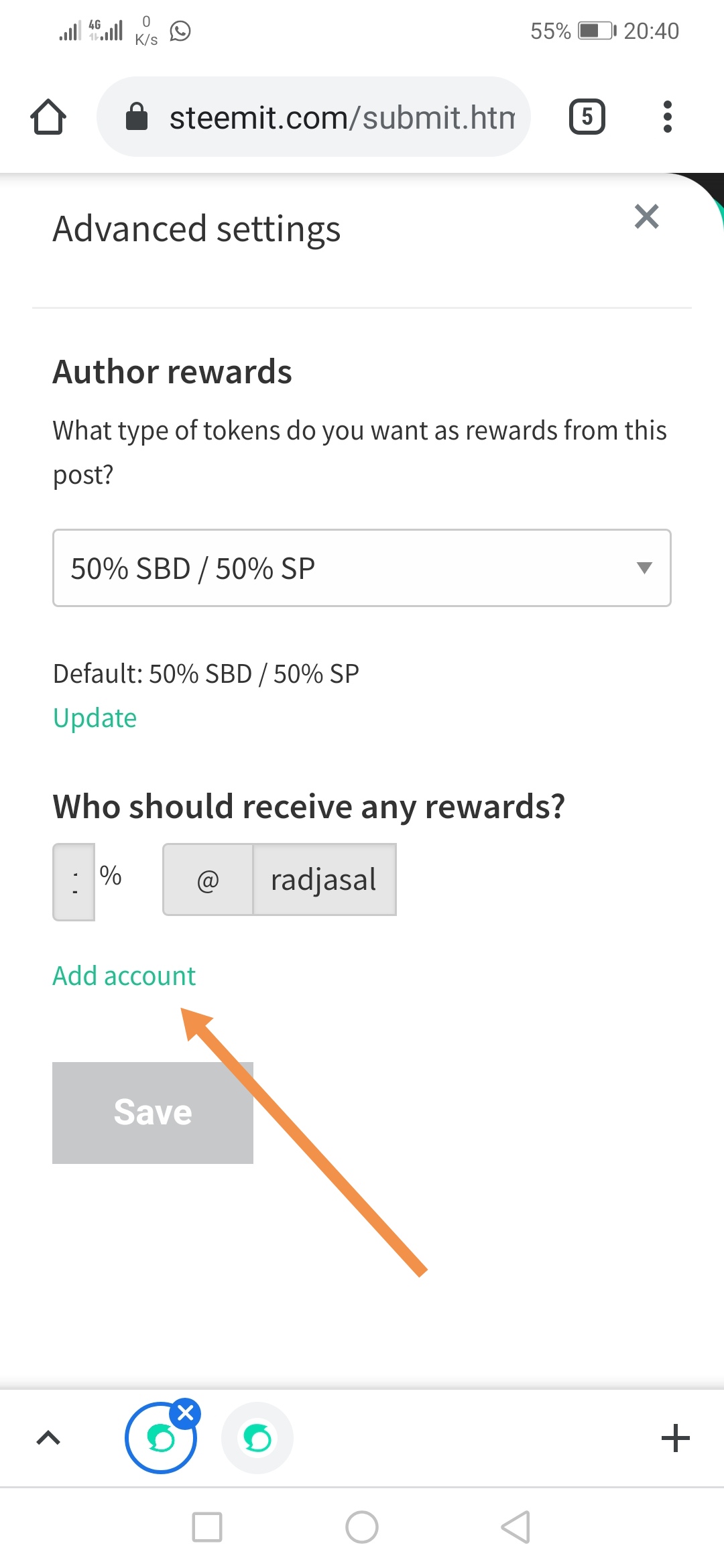Close the Advanced settings dialog

(647, 216)
